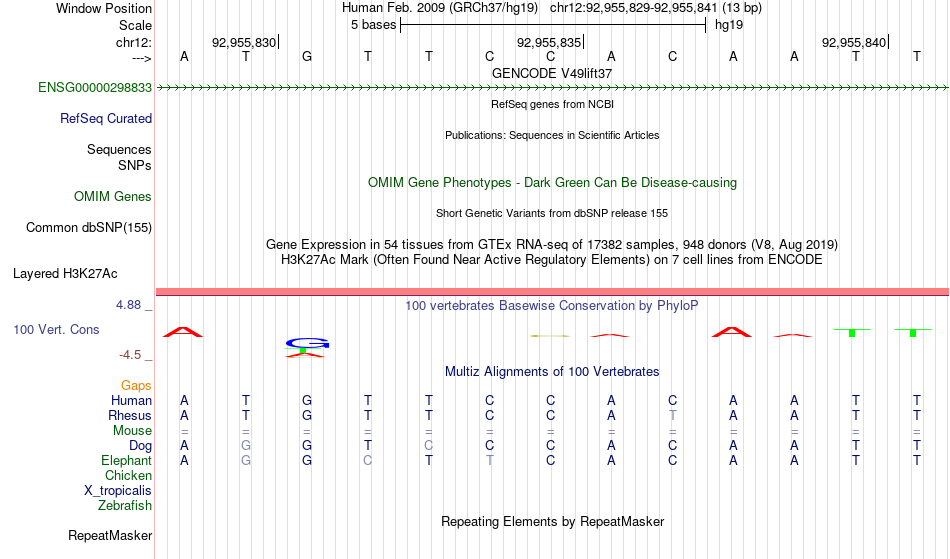Image resolution: width=950 pixels, height=559 pixels.
Task: Click the Common dbSNP(155) track label
Action: click(88, 228)
